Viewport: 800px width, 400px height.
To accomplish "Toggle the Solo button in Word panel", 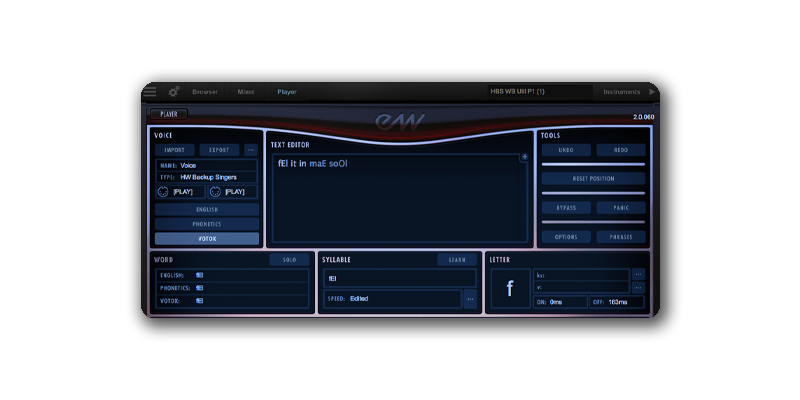I will click(x=289, y=260).
